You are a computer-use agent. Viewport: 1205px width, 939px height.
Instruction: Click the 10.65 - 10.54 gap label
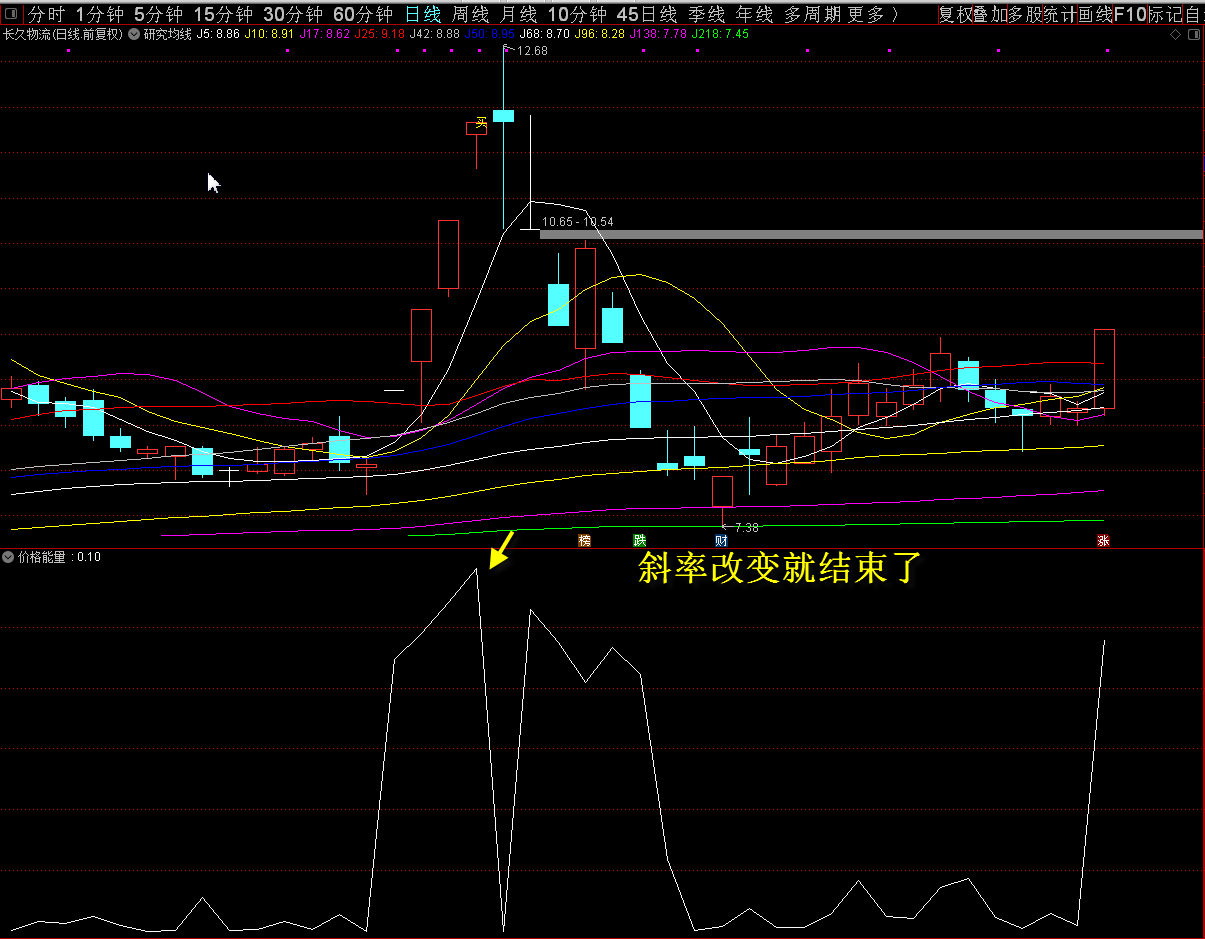click(x=578, y=222)
